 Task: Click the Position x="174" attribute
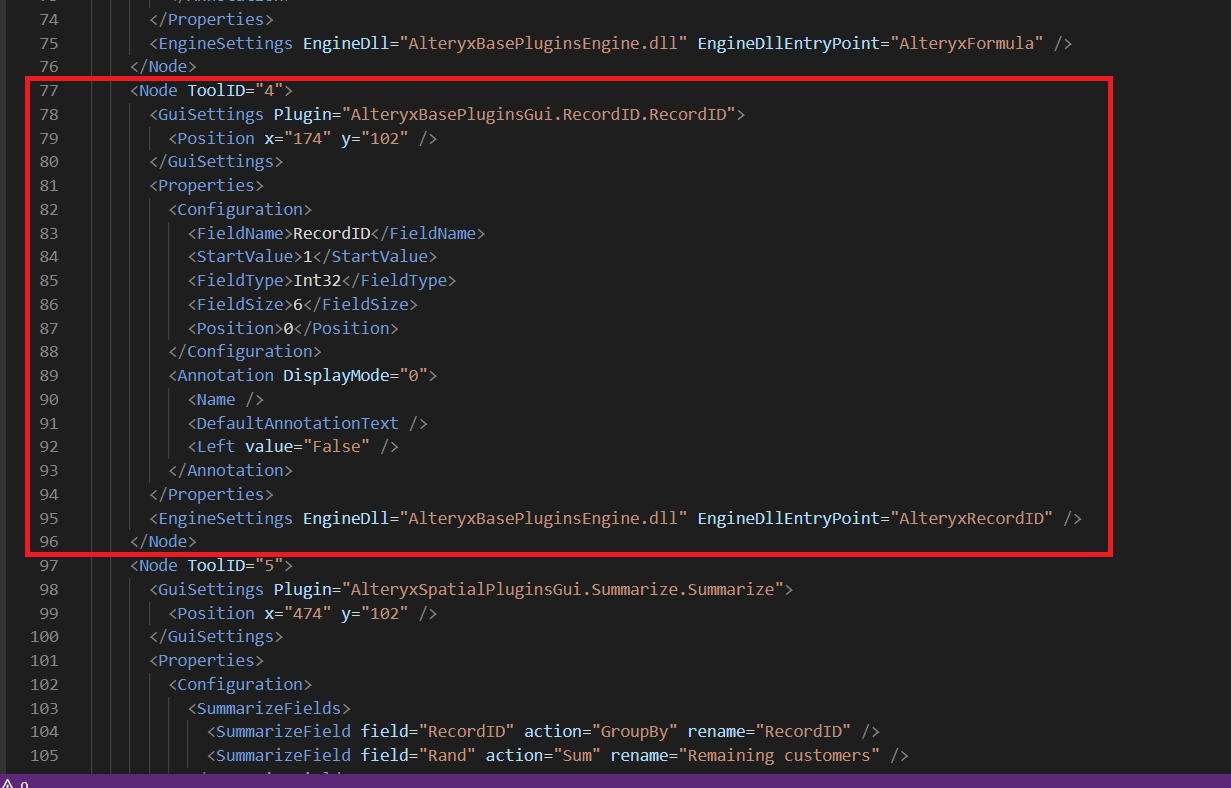click(295, 138)
